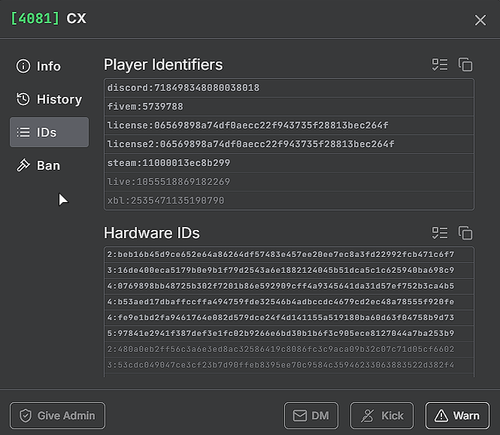Image resolution: width=500 pixels, height=435 pixels.
Task: Select the steam identifier row
Action: click(289, 163)
